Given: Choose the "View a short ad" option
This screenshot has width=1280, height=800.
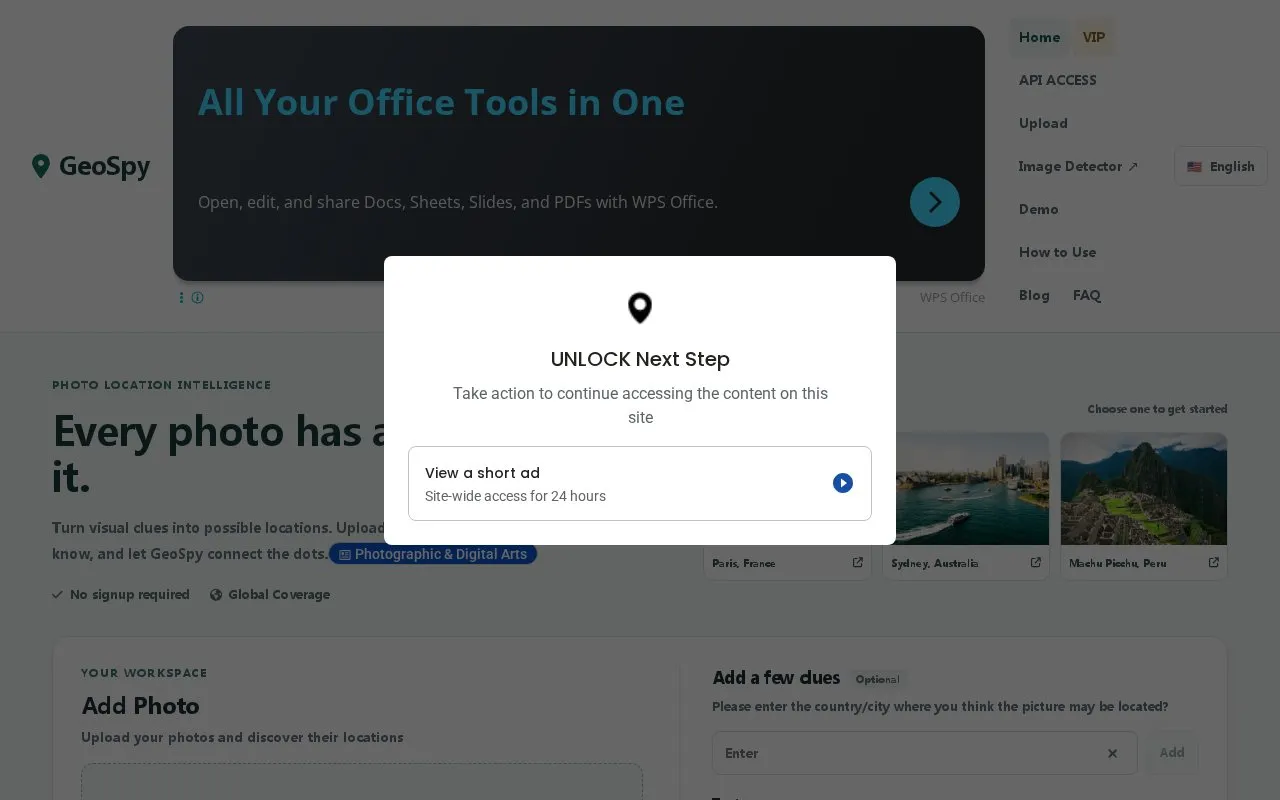Looking at the screenshot, I should point(640,483).
